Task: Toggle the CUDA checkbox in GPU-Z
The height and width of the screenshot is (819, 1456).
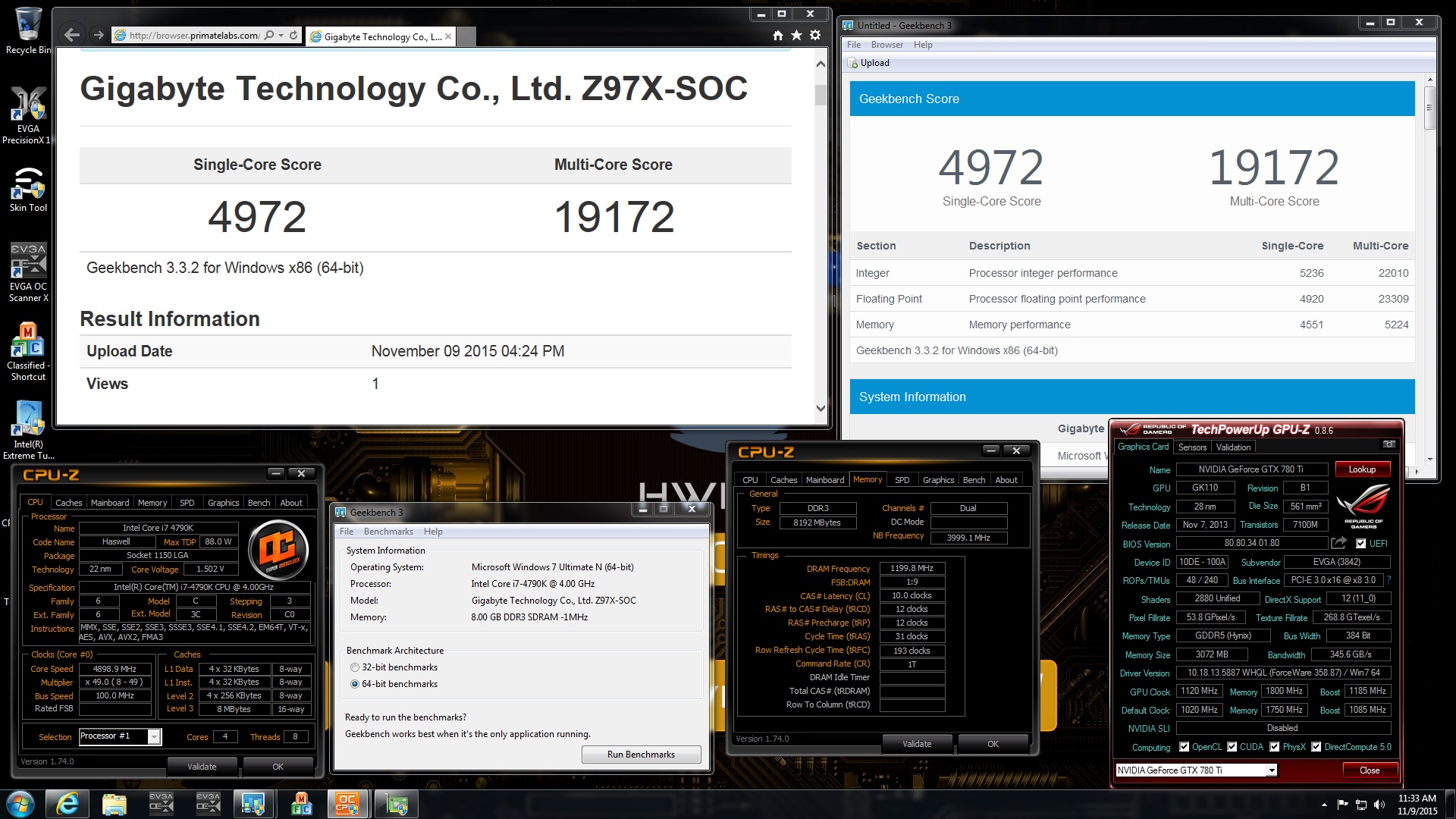Action: [1232, 747]
